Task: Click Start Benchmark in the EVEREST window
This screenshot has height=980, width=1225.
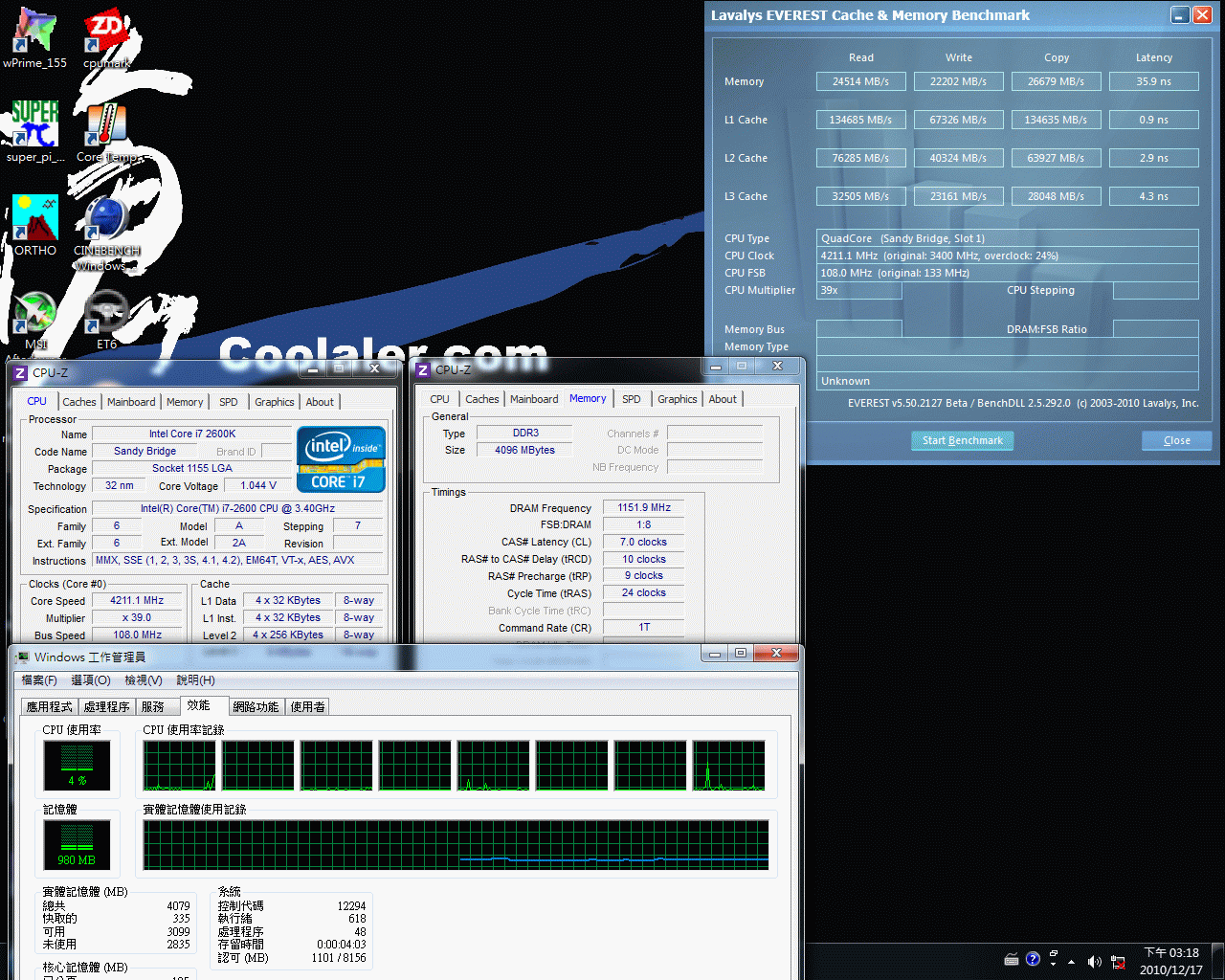Action: click(x=963, y=440)
